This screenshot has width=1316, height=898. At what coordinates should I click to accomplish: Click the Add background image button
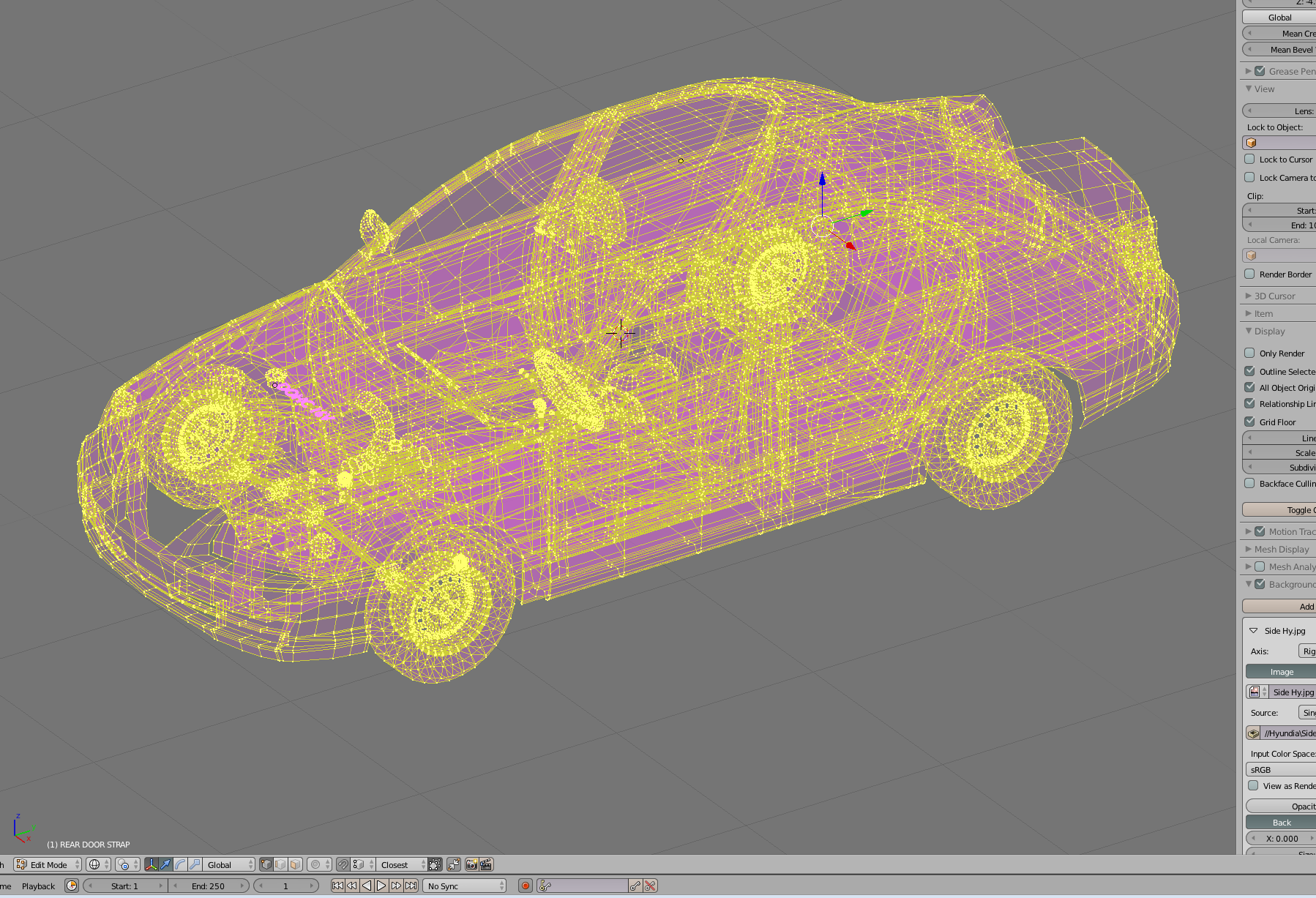(1279, 606)
